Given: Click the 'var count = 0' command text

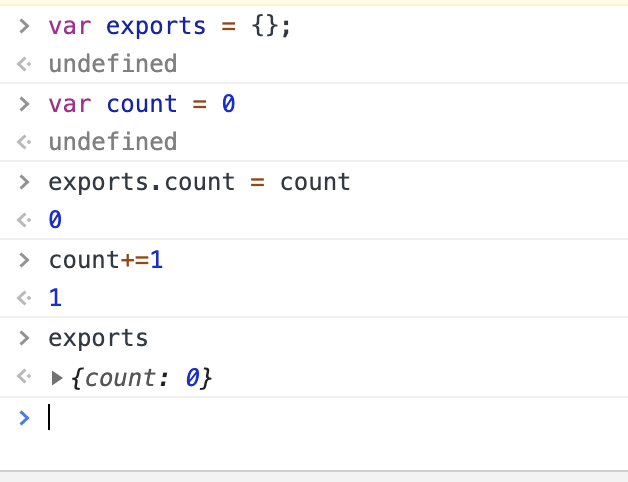Looking at the screenshot, I should tap(141, 104).
